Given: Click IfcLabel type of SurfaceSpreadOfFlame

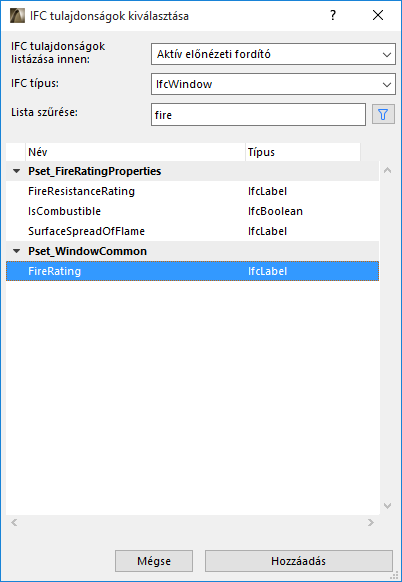Looking at the screenshot, I should click(x=267, y=231).
